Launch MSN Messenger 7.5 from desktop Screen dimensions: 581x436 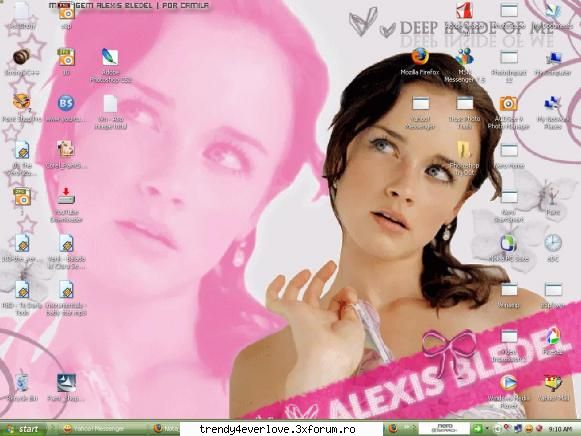[x=464, y=57]
